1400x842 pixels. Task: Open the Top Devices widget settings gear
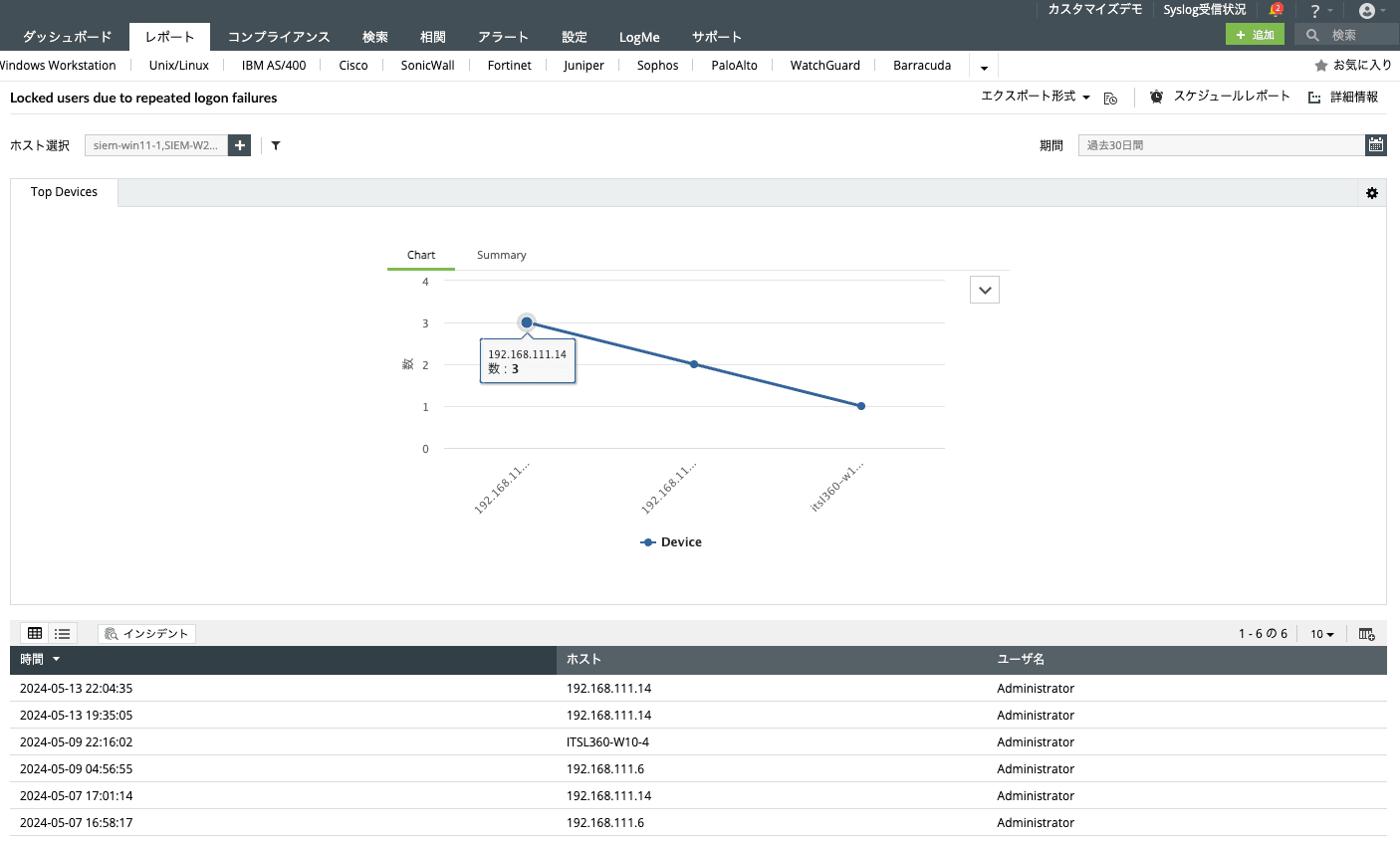(x=1372, y=192)
